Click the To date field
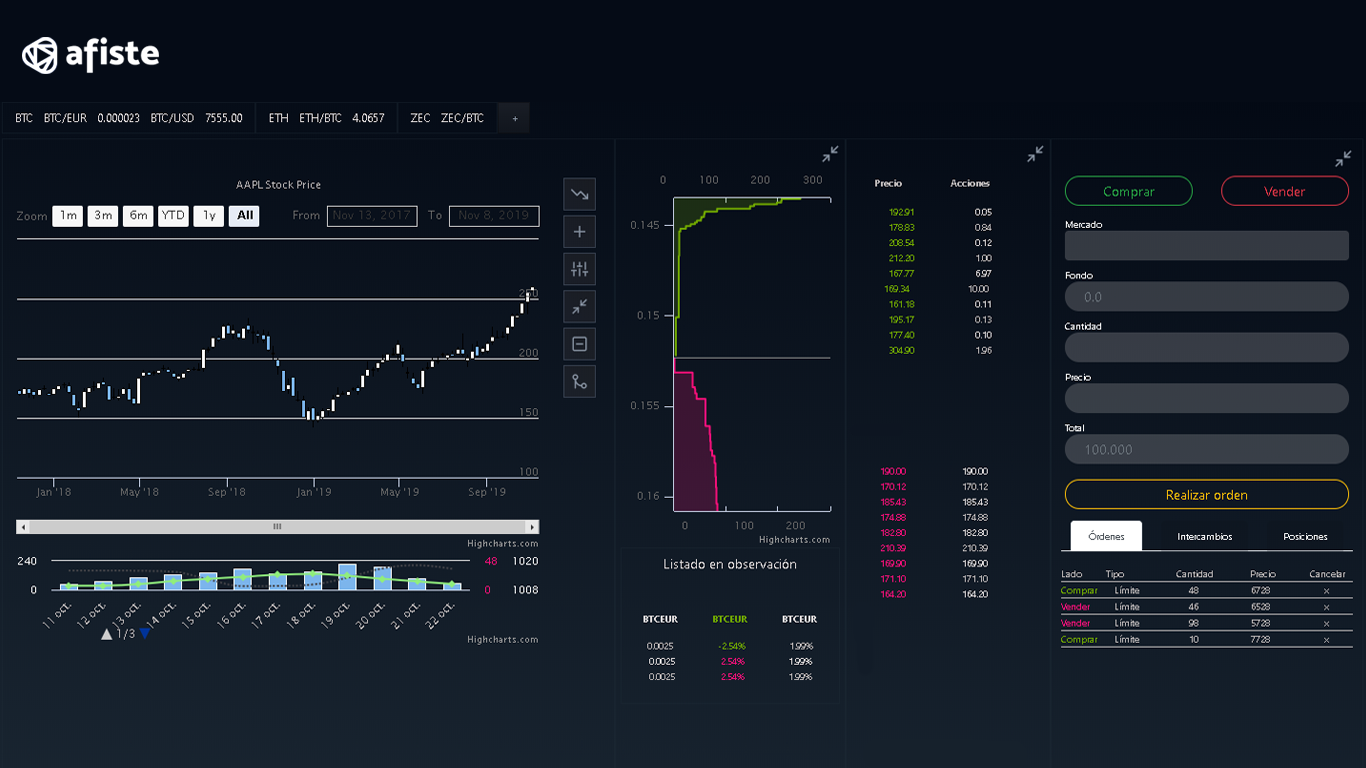Screen dimensions: 1366x768 pos(494,216)
